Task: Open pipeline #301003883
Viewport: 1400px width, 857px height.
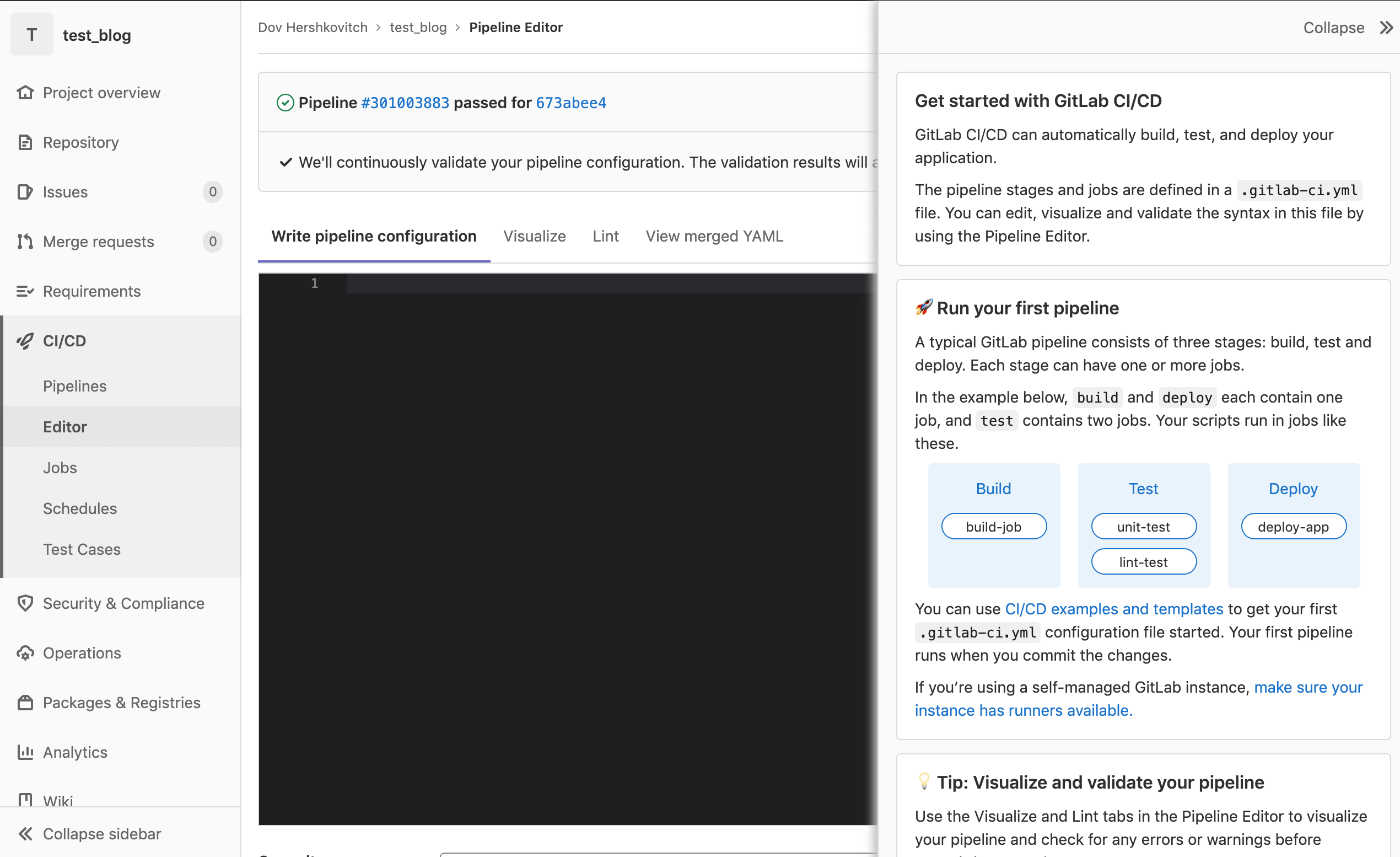Action: point(405,103)
